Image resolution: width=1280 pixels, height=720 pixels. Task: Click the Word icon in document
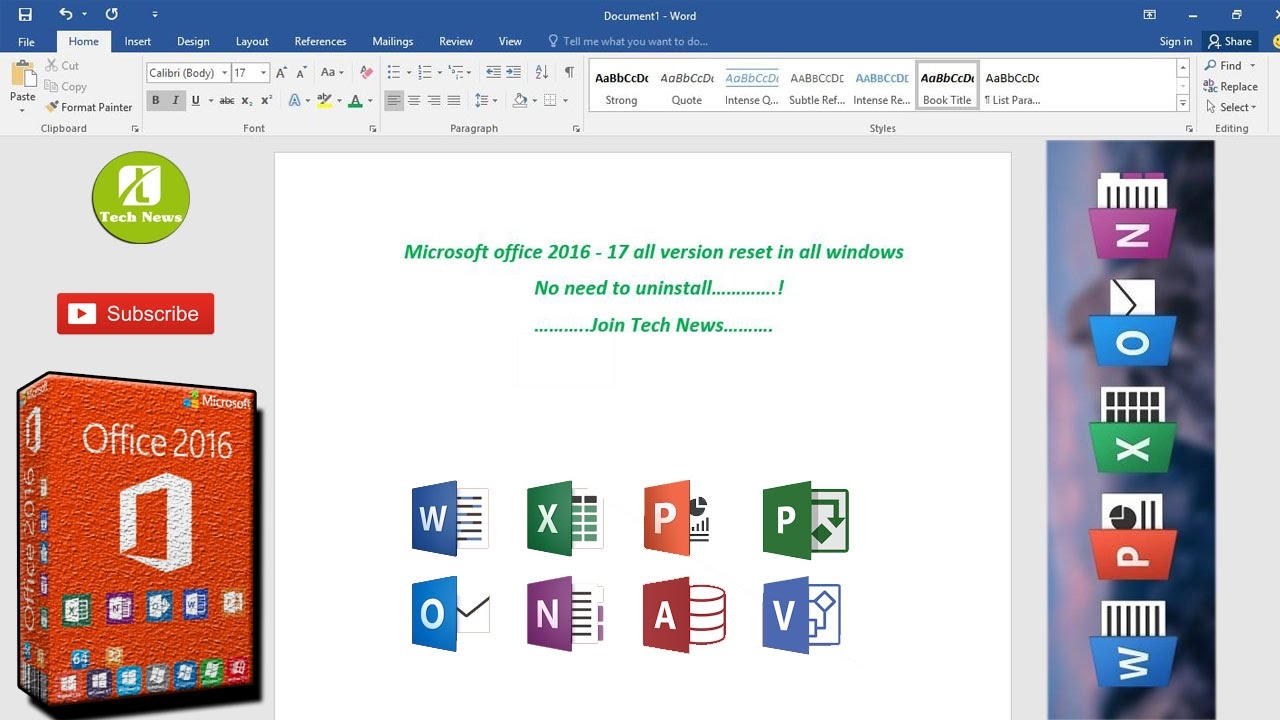tap(449, 518)
